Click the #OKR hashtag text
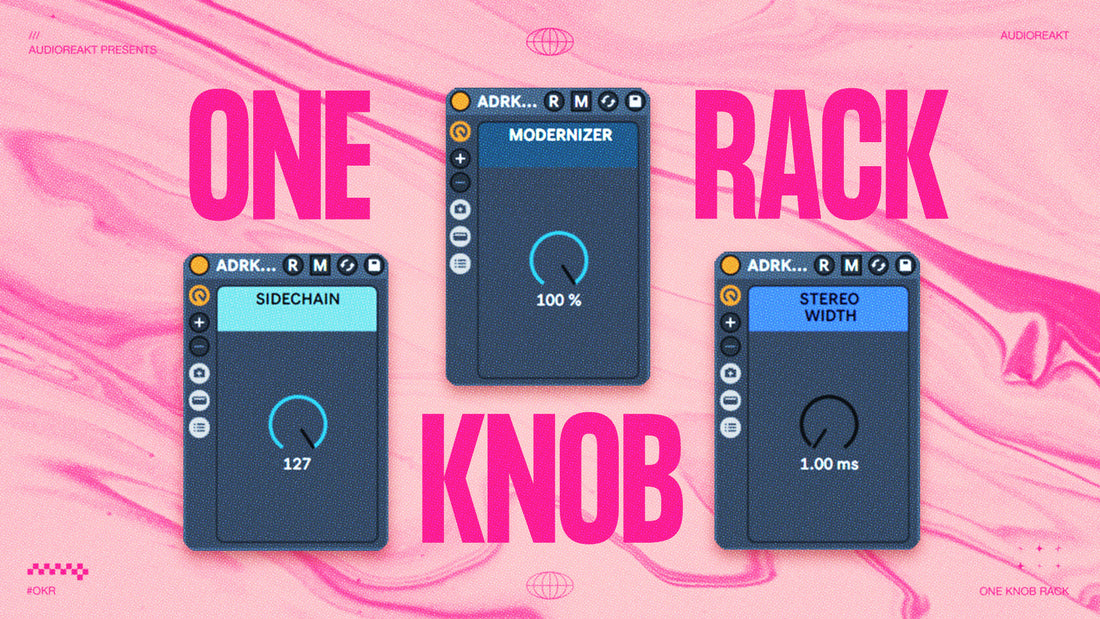This screenshot has width=1100, height=619. (x=41, y=591)
